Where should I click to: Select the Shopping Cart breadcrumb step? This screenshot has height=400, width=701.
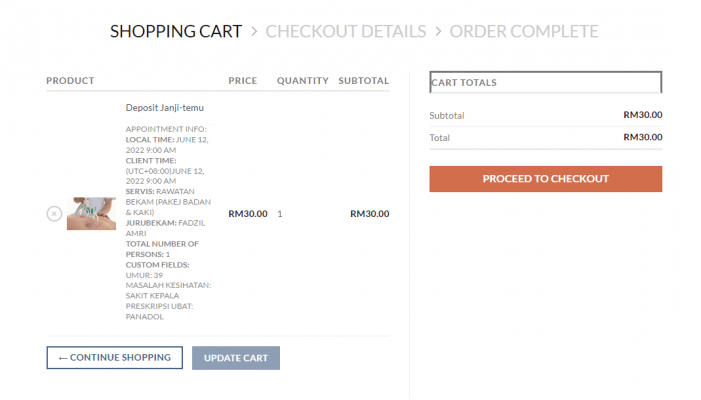coord(176,31)
